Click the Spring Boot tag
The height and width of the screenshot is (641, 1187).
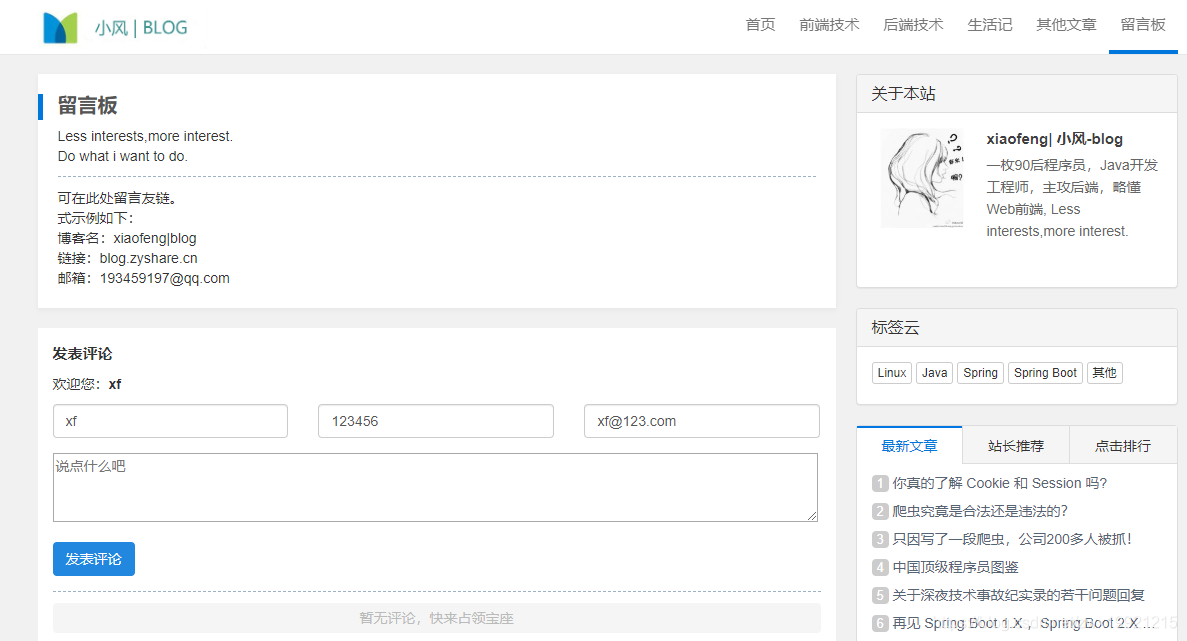pos(1045,372)
